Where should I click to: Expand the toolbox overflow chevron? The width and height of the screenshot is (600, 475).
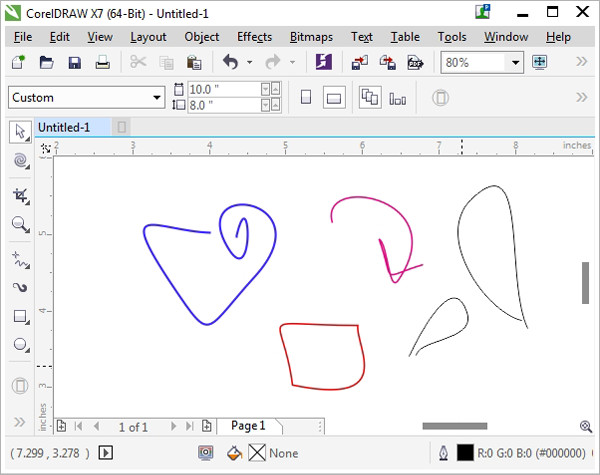pos(20,422)
